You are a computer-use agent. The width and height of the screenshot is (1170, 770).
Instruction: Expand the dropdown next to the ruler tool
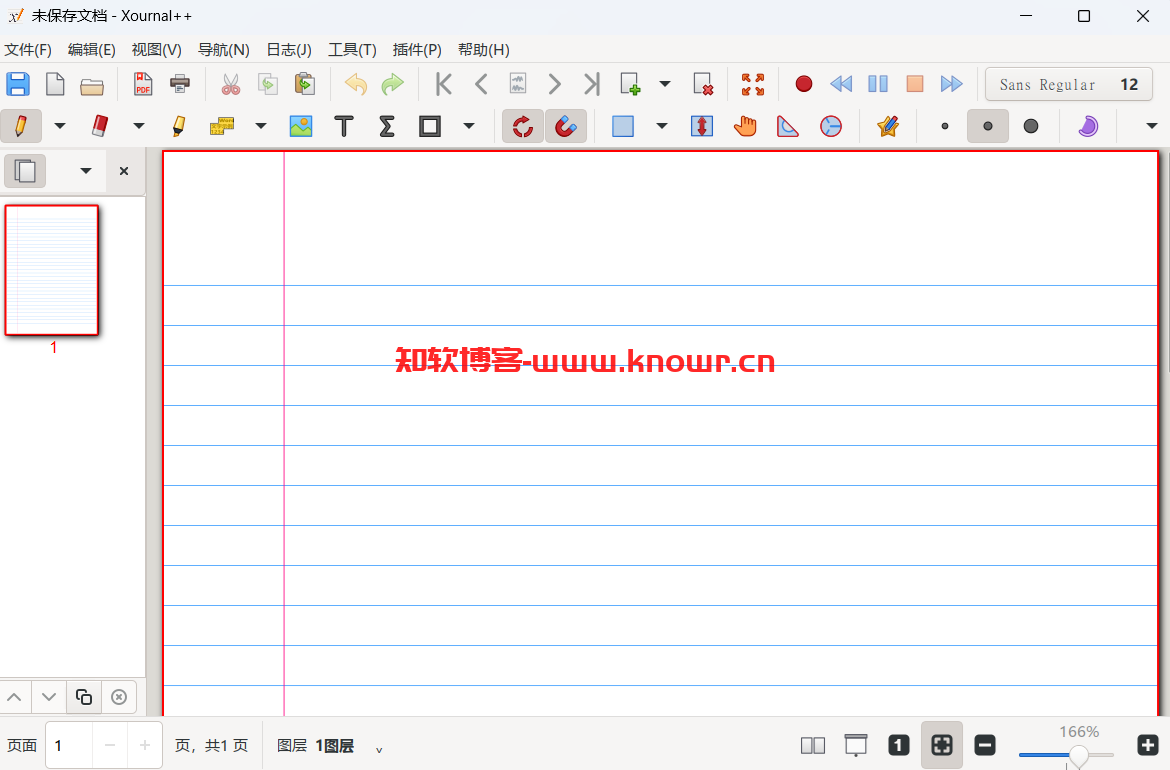[x=260, y=126]
